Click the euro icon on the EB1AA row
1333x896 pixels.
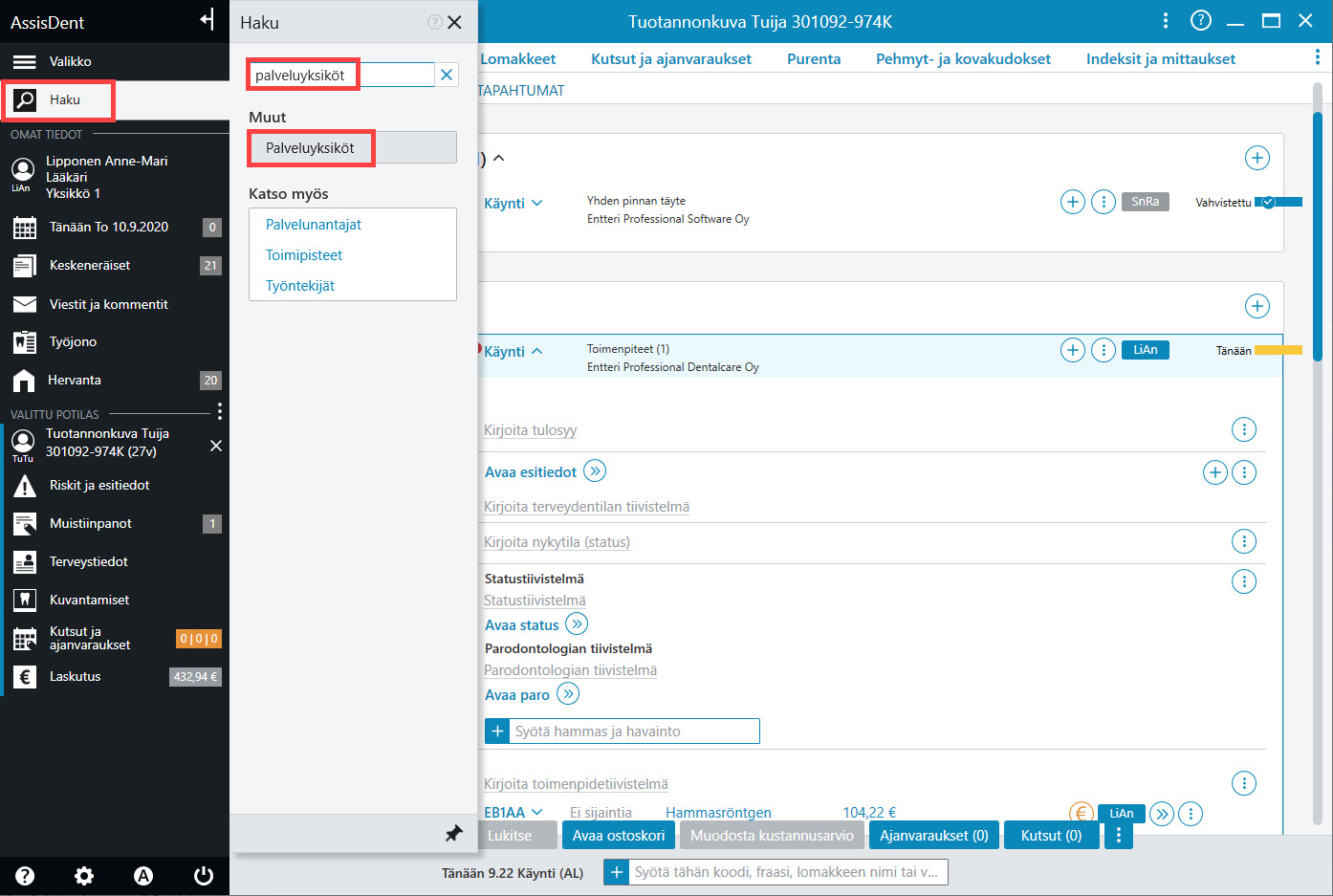point(1081,814)
